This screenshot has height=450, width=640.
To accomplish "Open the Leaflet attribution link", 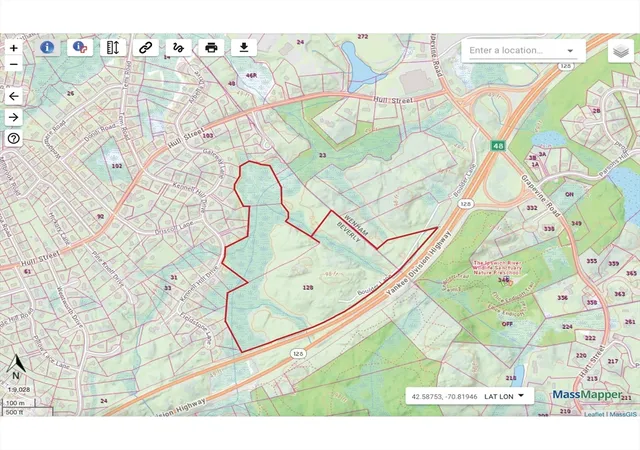I will (594, 414).
